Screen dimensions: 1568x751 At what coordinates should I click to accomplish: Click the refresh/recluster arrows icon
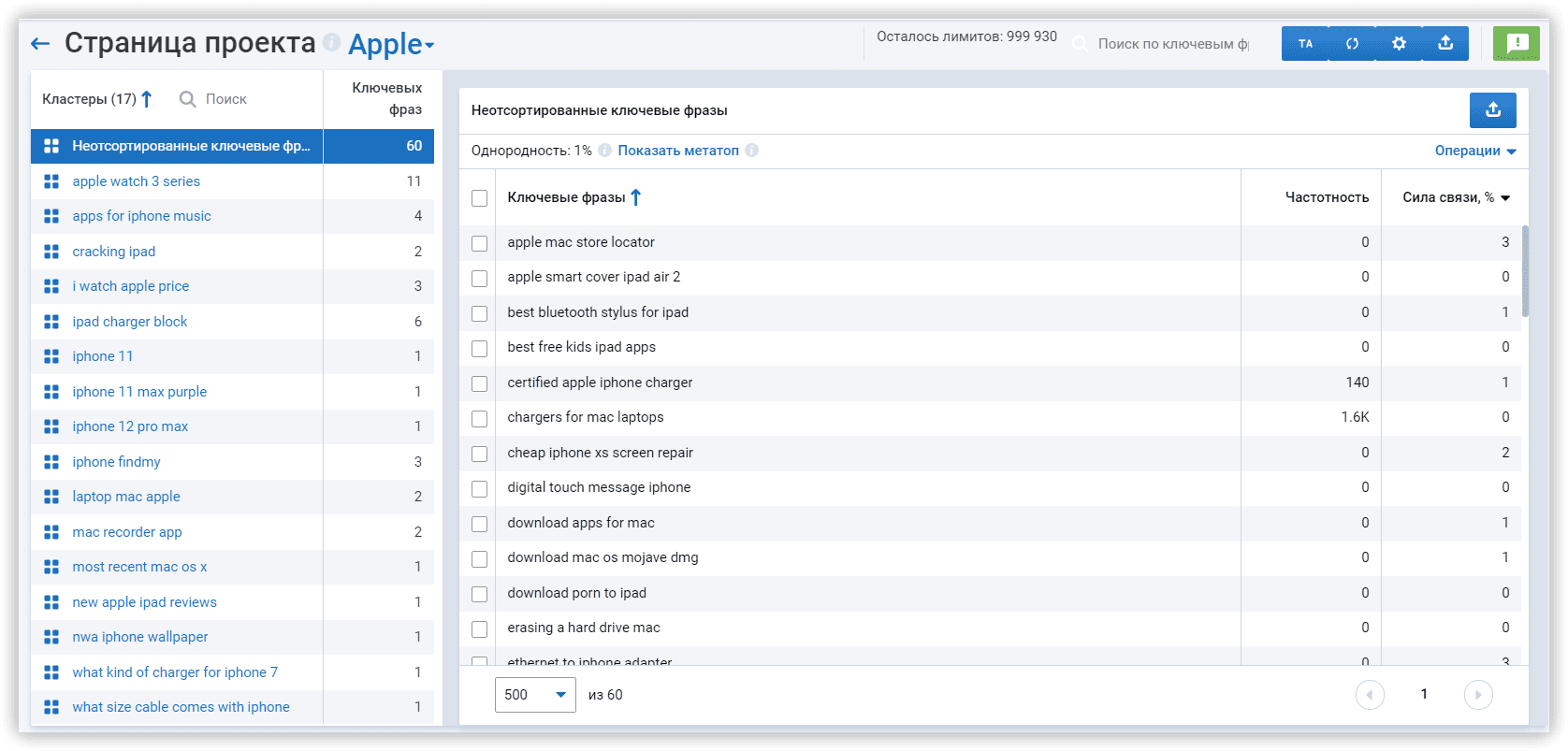(x=1352, y=43)
